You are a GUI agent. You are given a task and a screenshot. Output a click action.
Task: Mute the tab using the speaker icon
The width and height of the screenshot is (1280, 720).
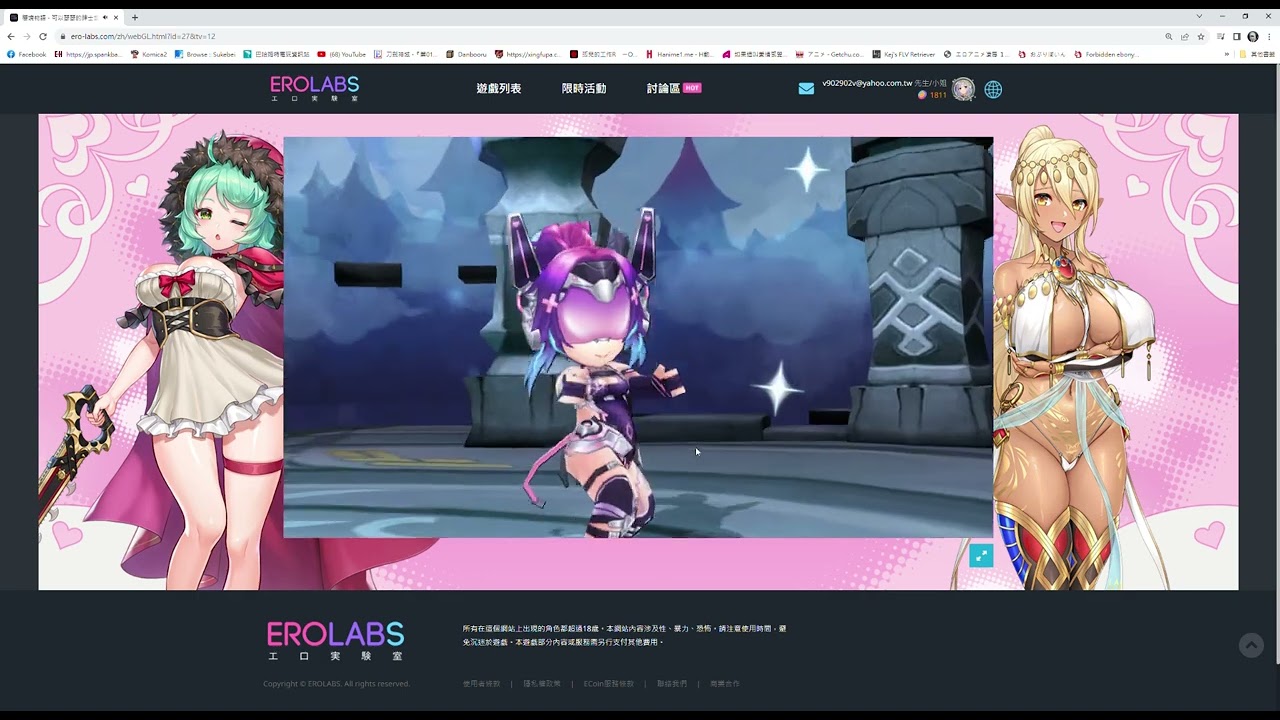pyautogui.click(x=105, y=17)
